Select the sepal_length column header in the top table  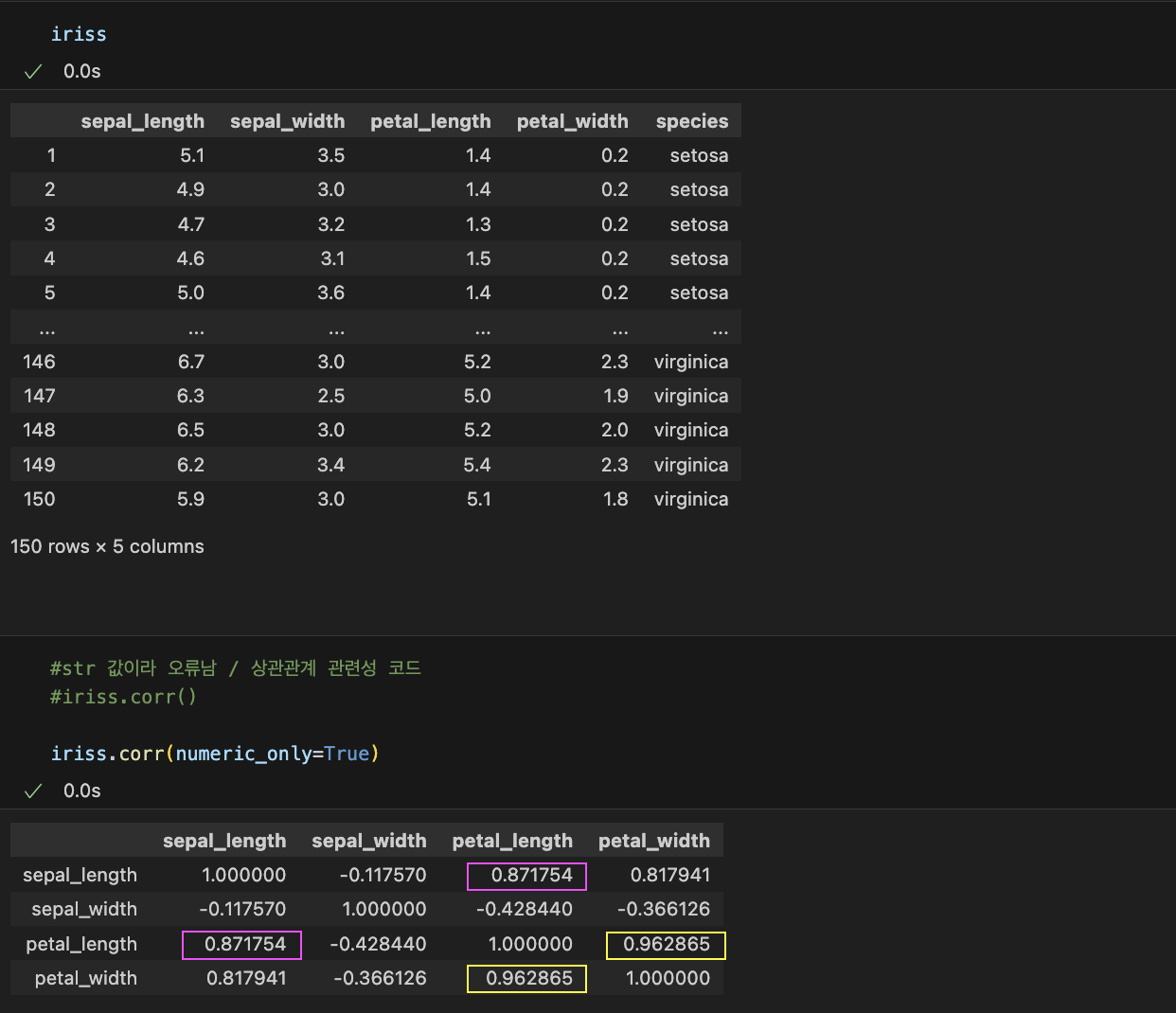143,121
